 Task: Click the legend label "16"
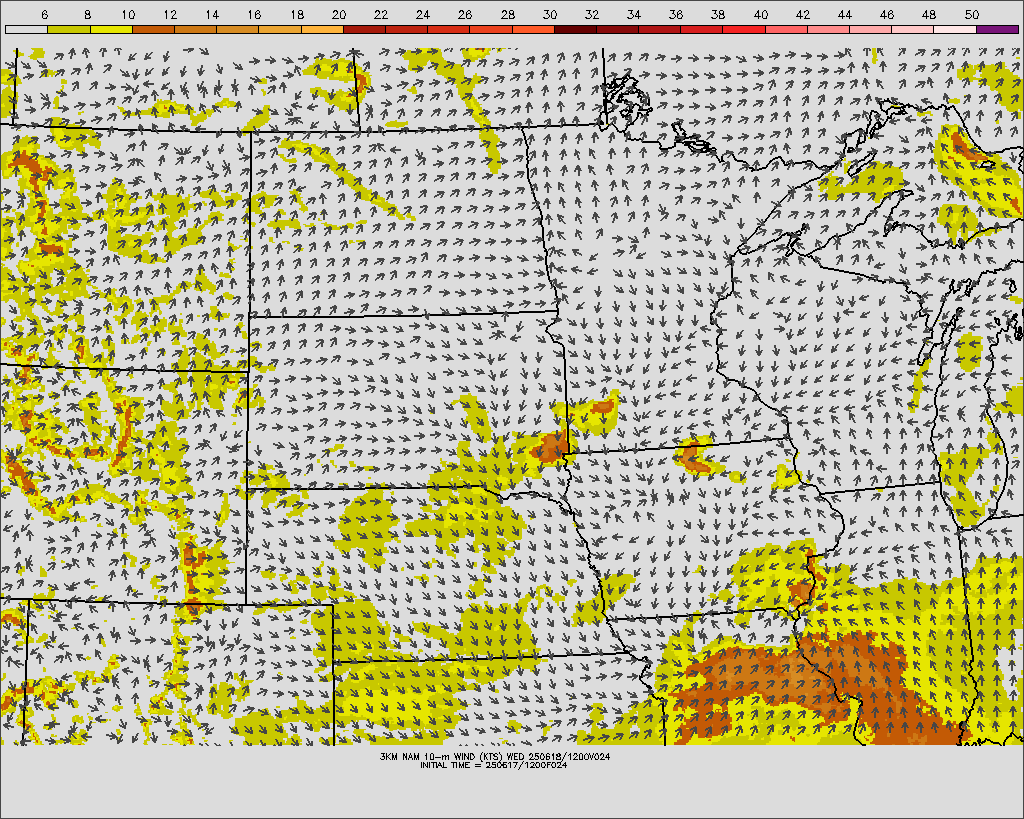255,14
